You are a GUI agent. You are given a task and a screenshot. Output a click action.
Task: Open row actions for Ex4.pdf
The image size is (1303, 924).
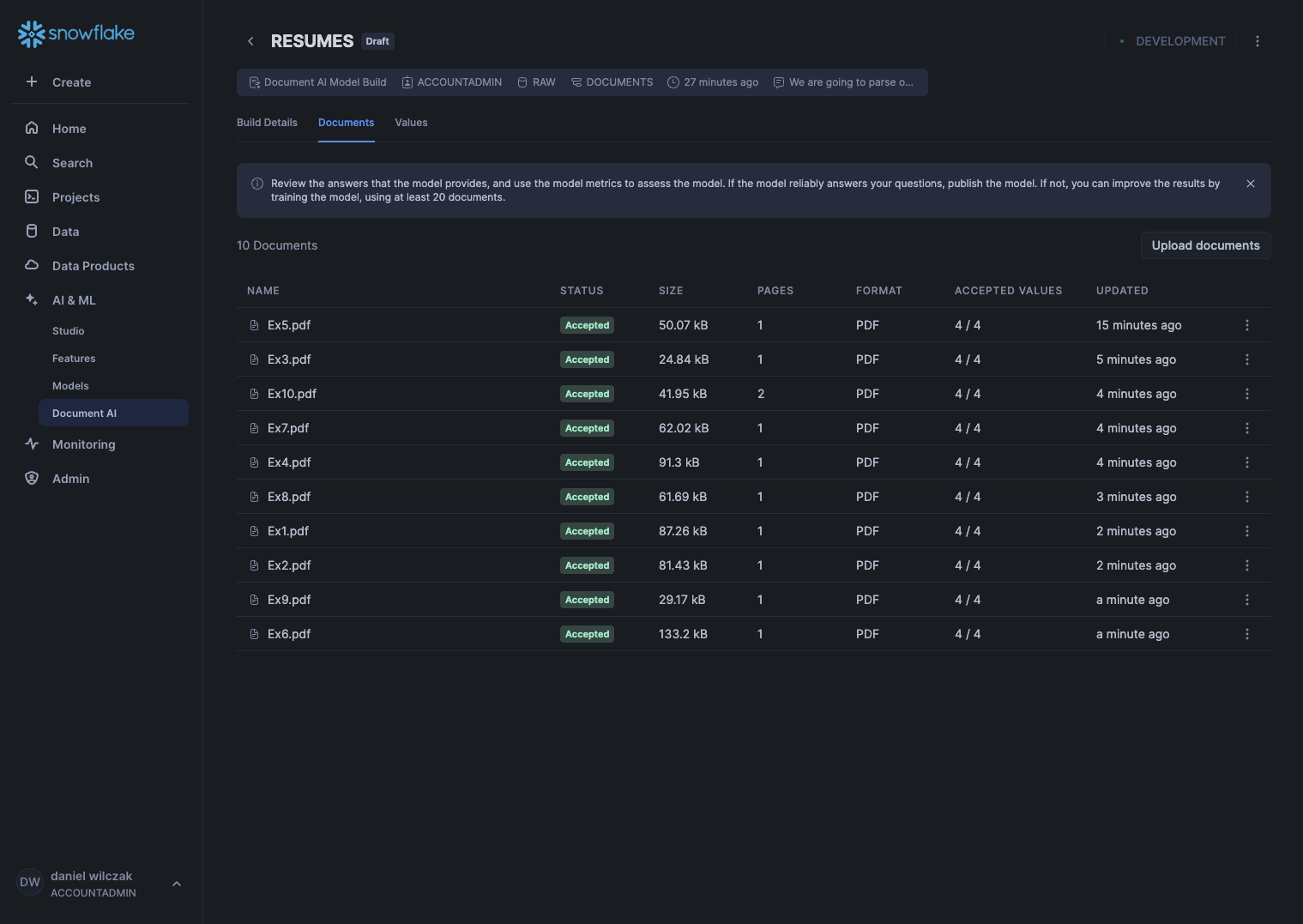1247,462
